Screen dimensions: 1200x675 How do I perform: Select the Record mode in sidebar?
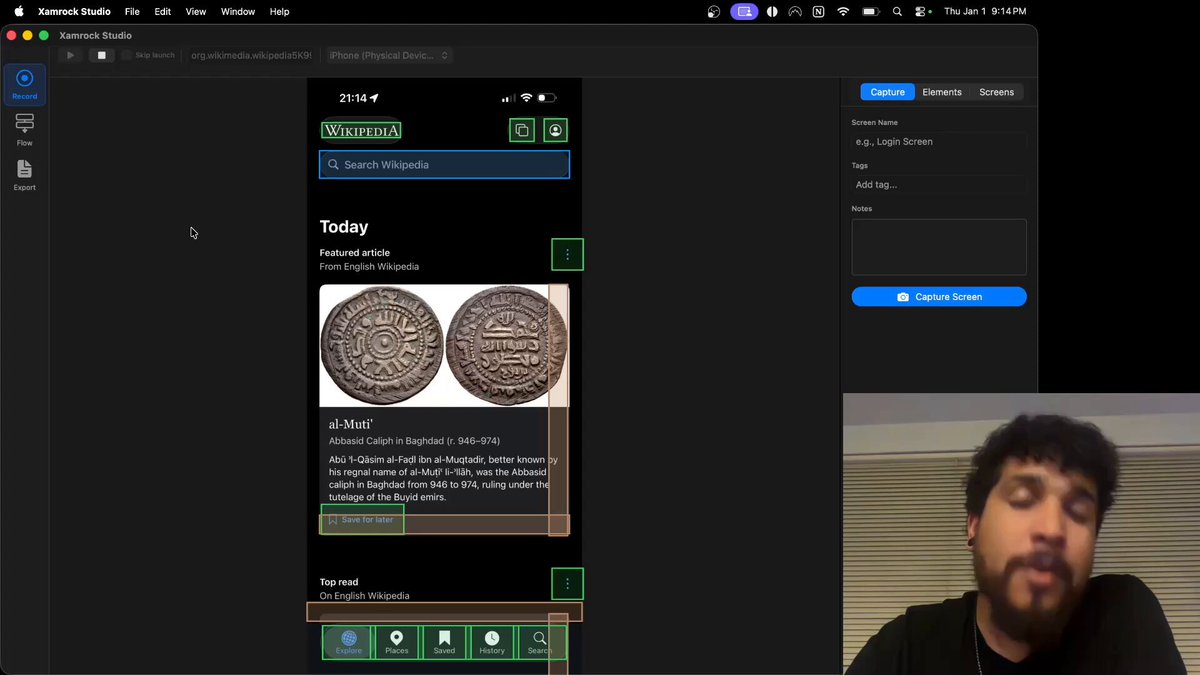pos(25,84)
